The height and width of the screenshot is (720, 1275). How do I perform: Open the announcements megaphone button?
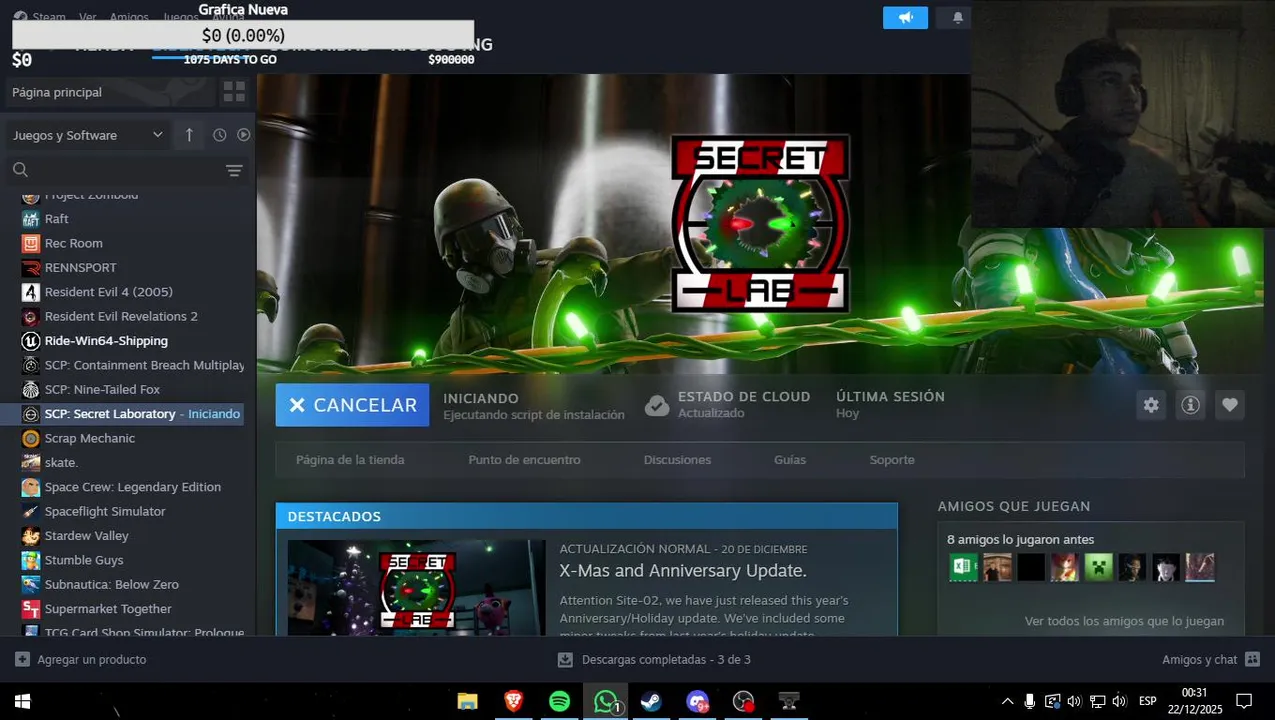pyautogui.click(x=905, y=18)
